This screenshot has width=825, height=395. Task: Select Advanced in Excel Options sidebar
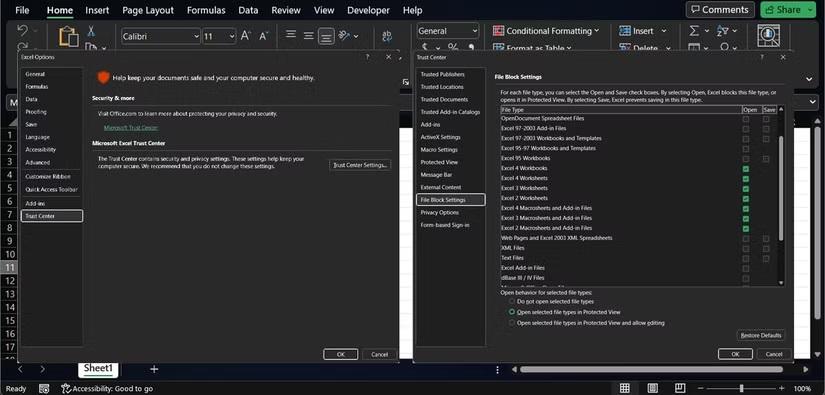[x=38, y=163]
